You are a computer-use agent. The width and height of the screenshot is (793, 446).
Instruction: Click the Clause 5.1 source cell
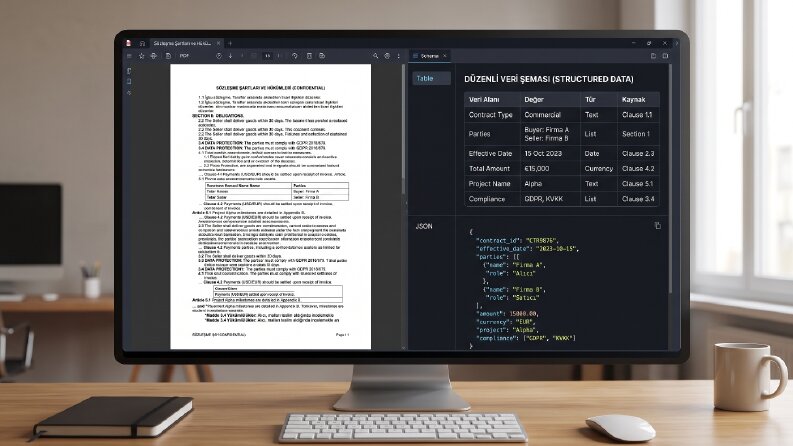638,184
